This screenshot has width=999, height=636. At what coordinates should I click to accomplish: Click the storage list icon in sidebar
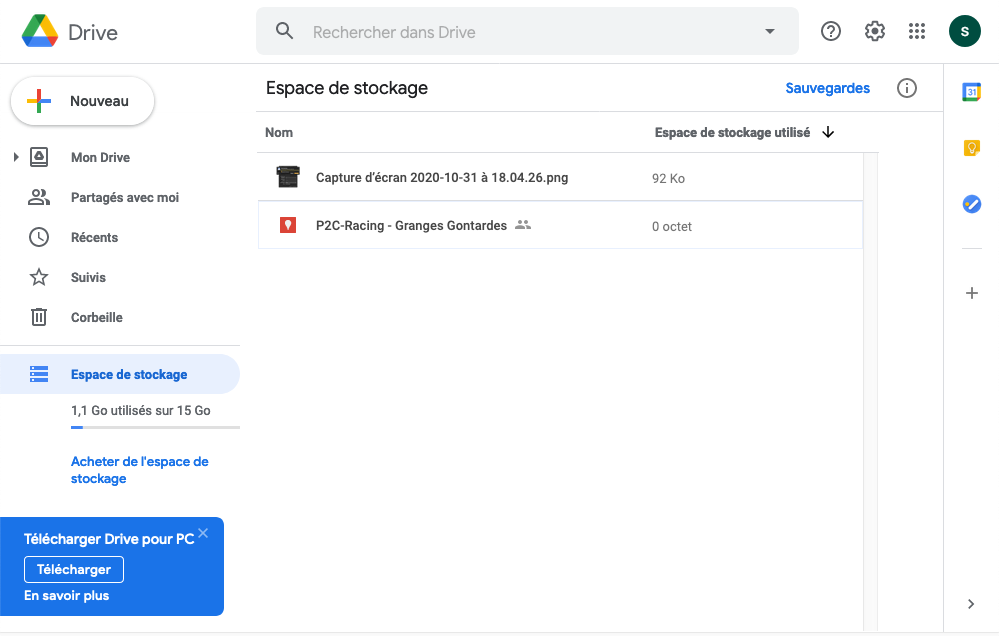[x=39, y=374]
